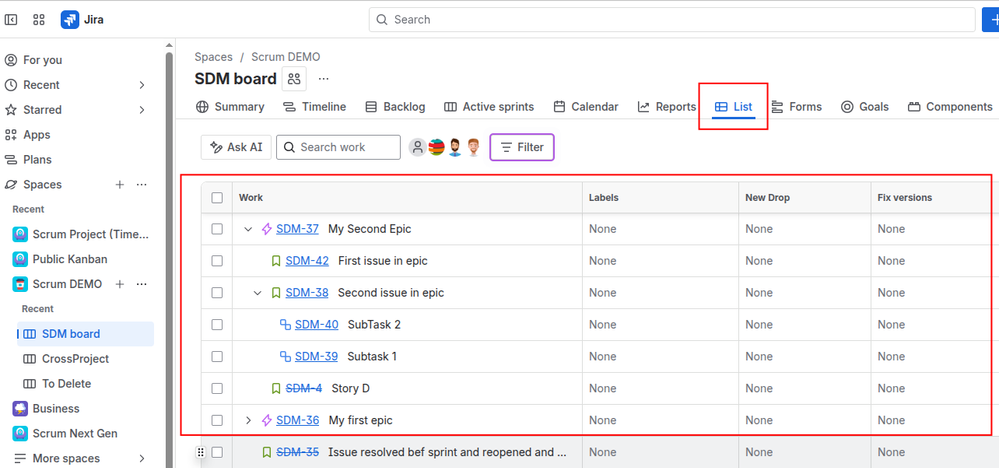Click the subtask icon of SDM-39
Image resolution: width=999 pixels, height=468 pixels.
[x=285, y=357]
